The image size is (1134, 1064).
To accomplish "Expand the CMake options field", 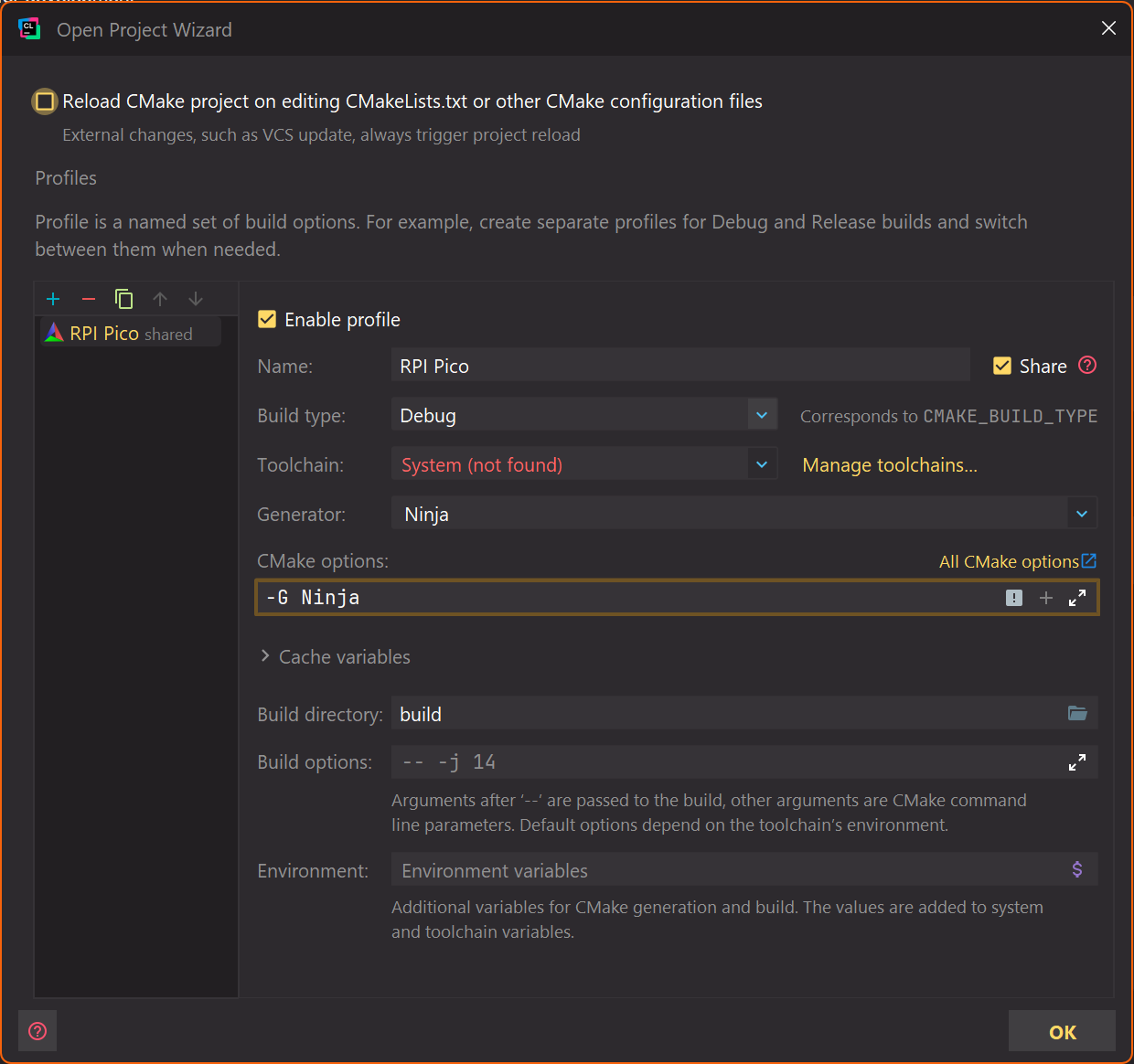I will 1077,598.
